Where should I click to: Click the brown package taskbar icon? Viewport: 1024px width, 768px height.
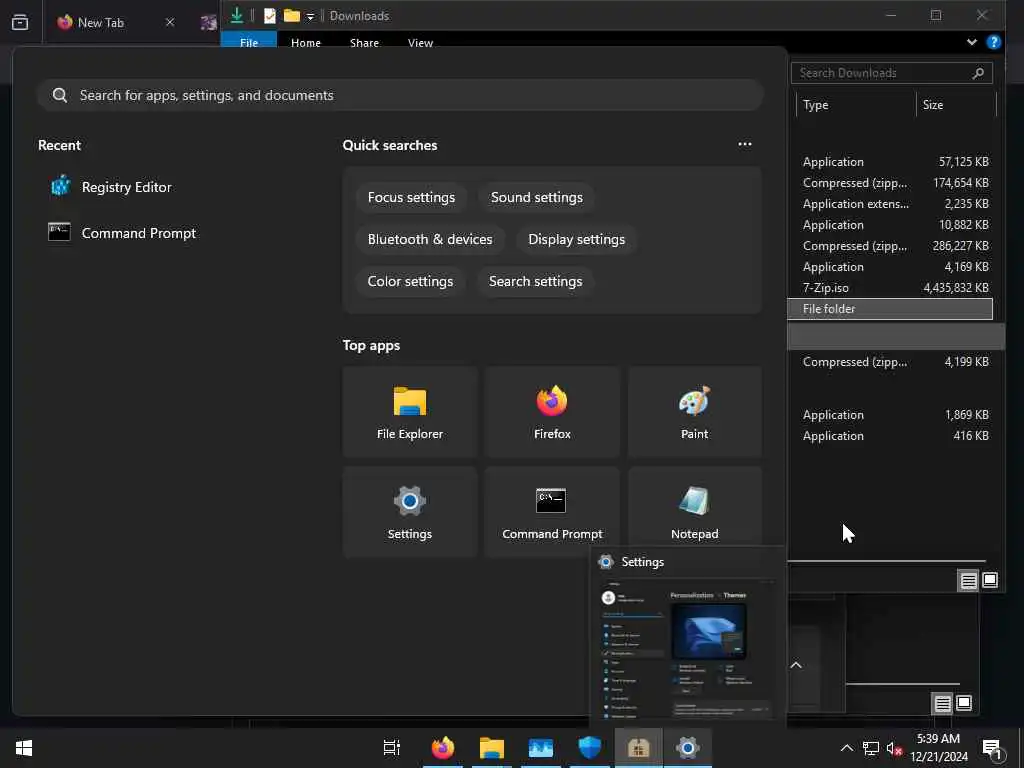(x=638, y=748)
